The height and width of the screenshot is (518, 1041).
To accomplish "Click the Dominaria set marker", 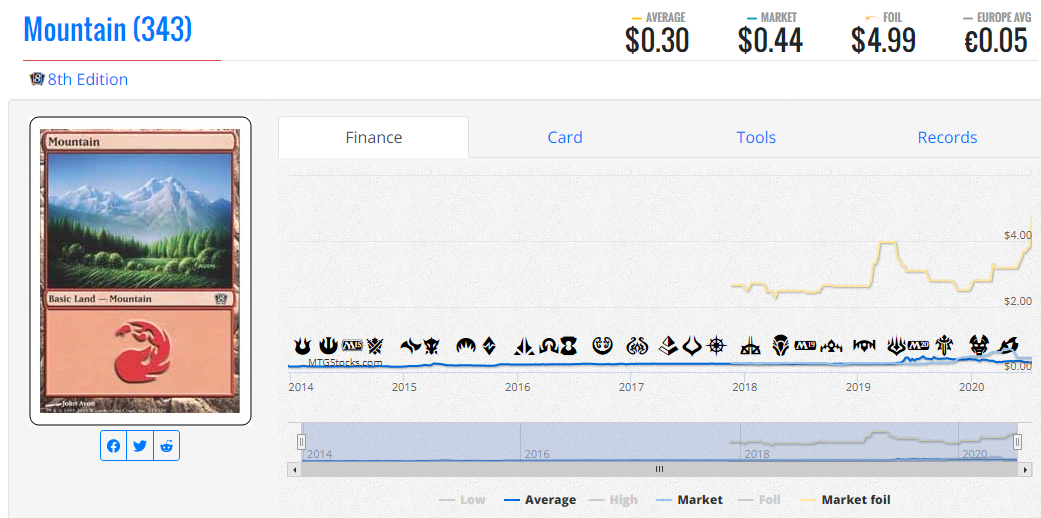I will click(x=781, y=347).
